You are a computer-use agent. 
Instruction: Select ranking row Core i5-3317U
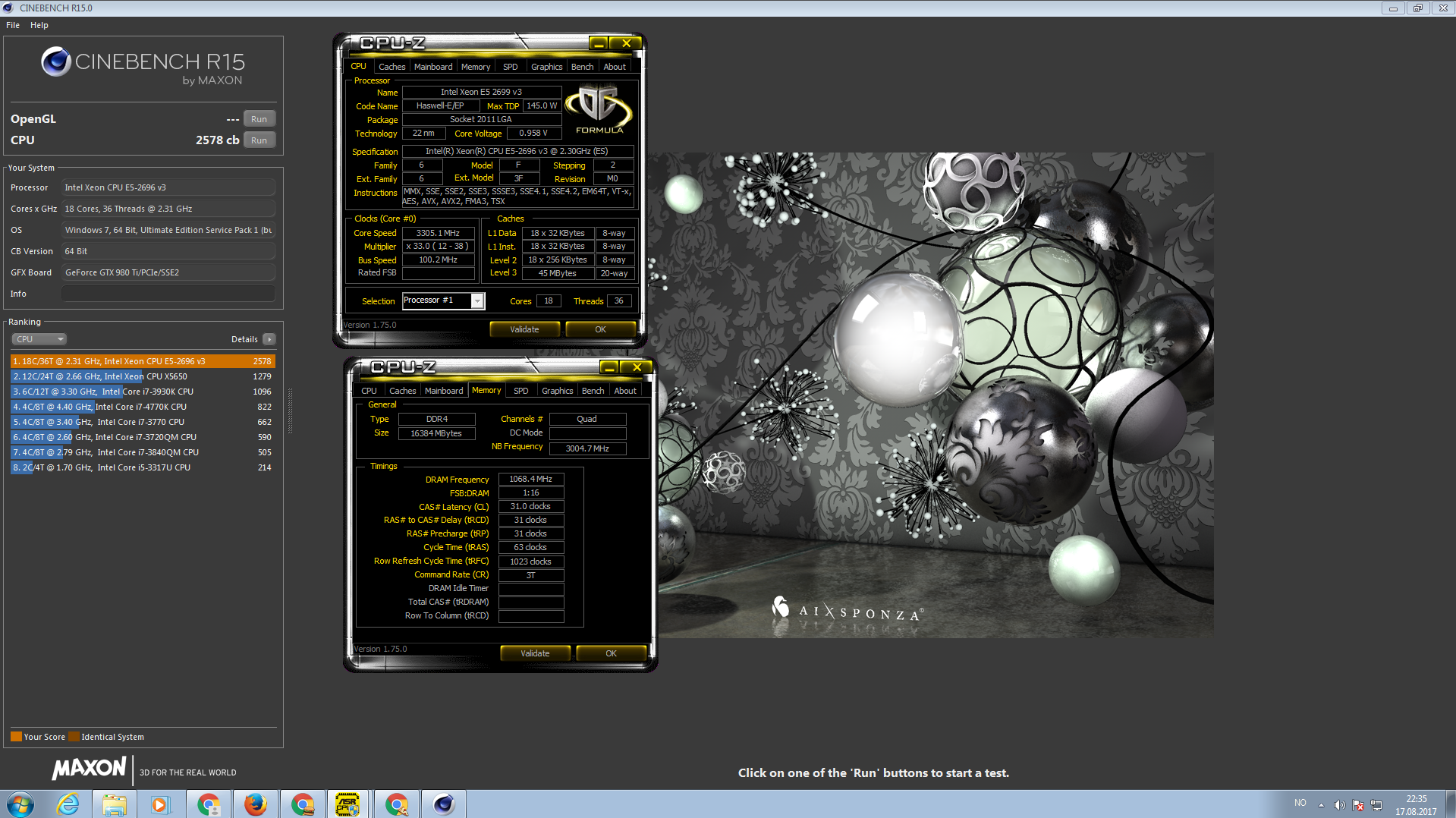(143, 467)
